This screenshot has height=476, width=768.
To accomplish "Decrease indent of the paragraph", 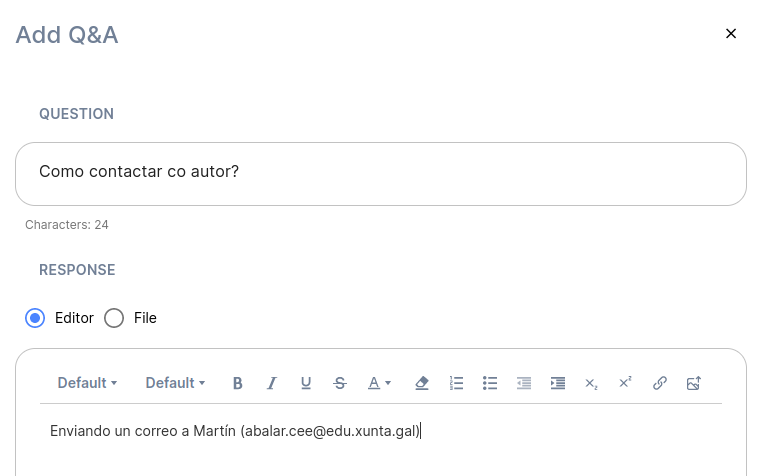I will click(x=524, y=383).
